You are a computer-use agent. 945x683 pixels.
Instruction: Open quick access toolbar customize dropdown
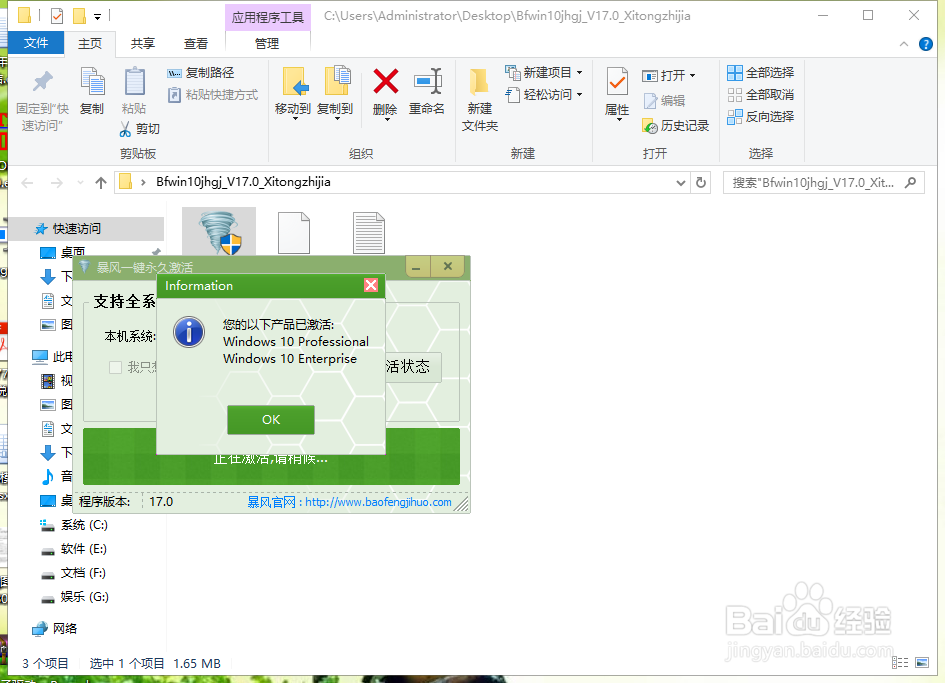tap(97, 16)
